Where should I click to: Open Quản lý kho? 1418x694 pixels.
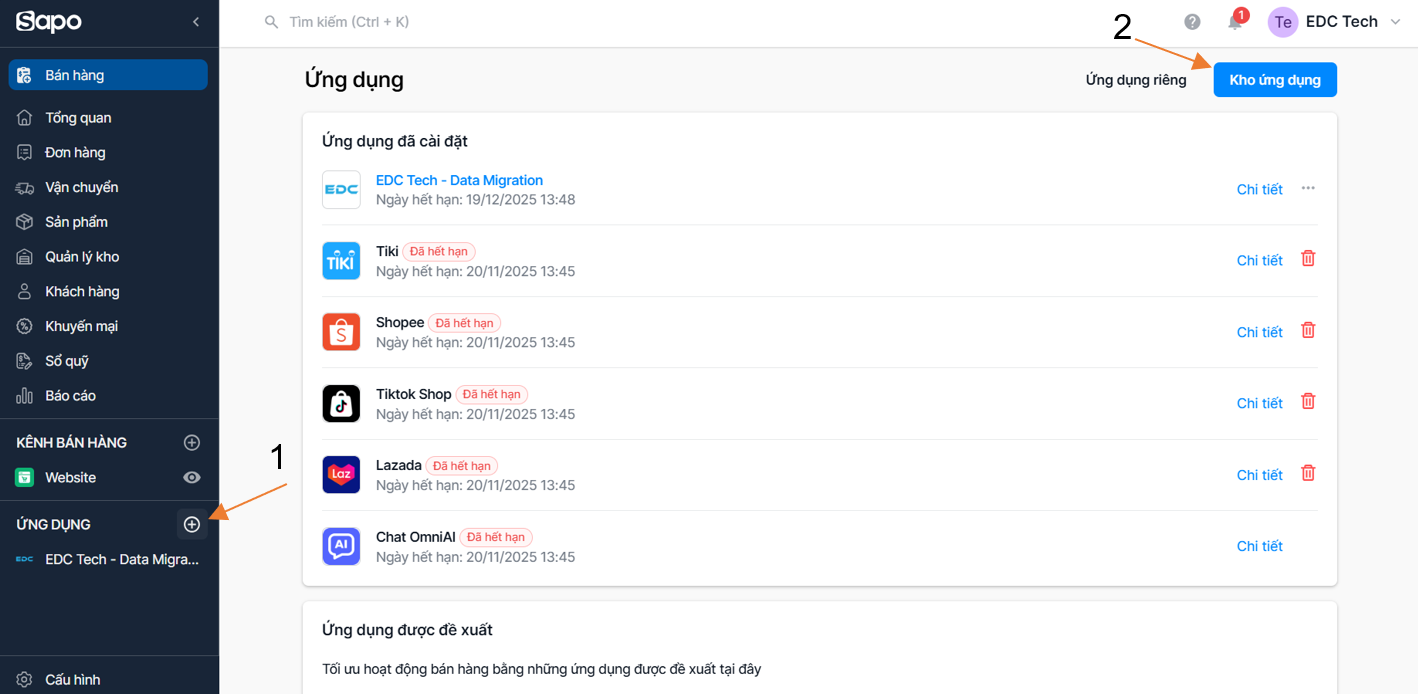click(82, 257)
